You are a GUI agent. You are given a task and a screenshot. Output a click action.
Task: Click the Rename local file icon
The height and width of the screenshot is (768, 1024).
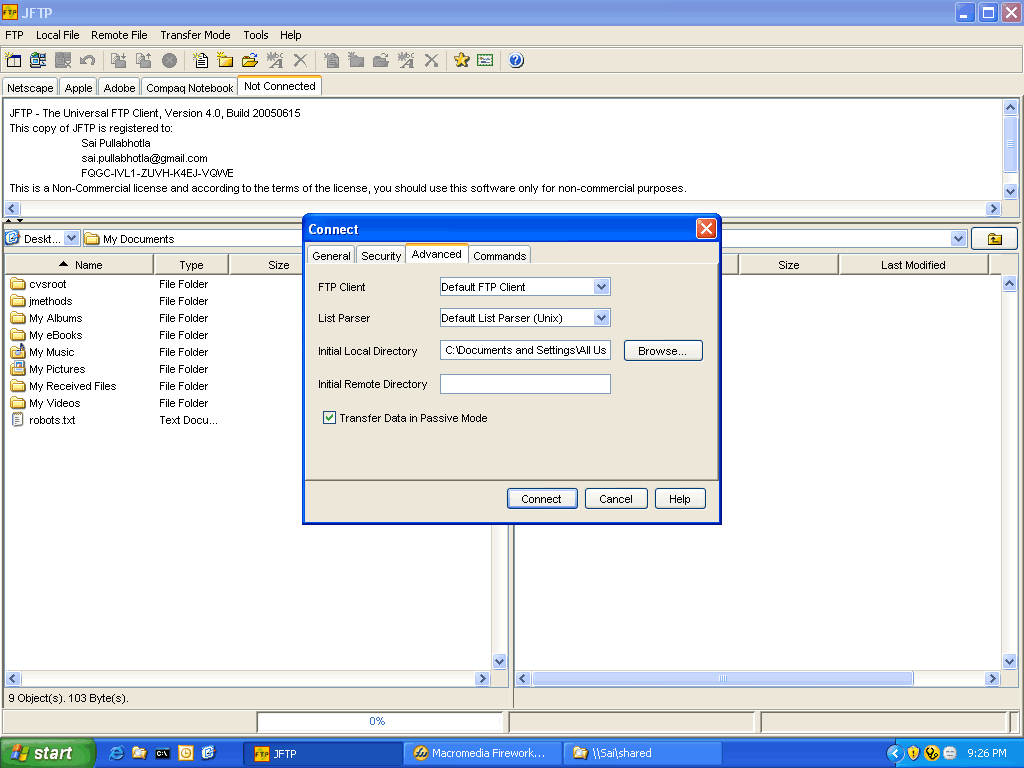pyautogui.click(x=275, y=61)
